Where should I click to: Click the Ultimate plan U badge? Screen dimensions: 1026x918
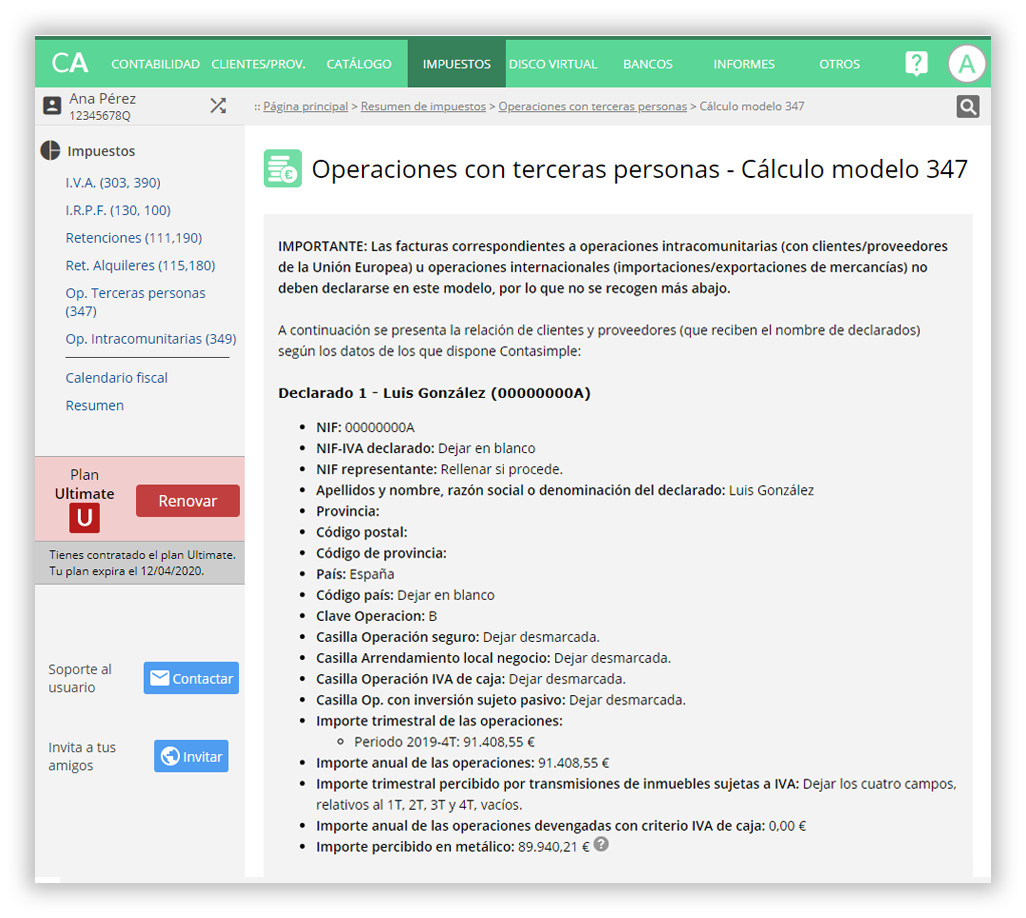click(x=84, y=517)
